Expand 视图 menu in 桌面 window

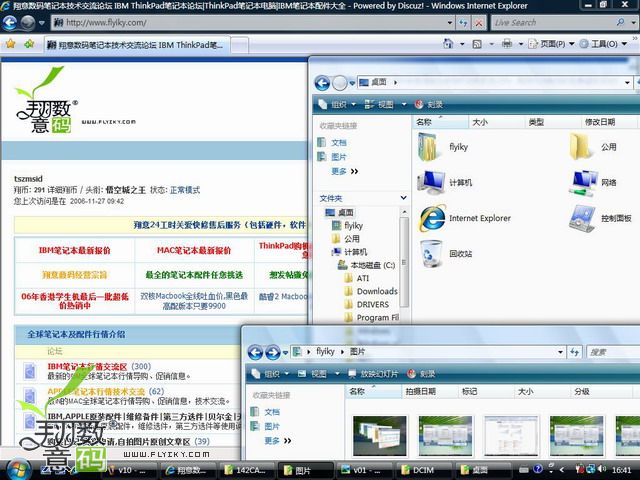tap(385, 104)
